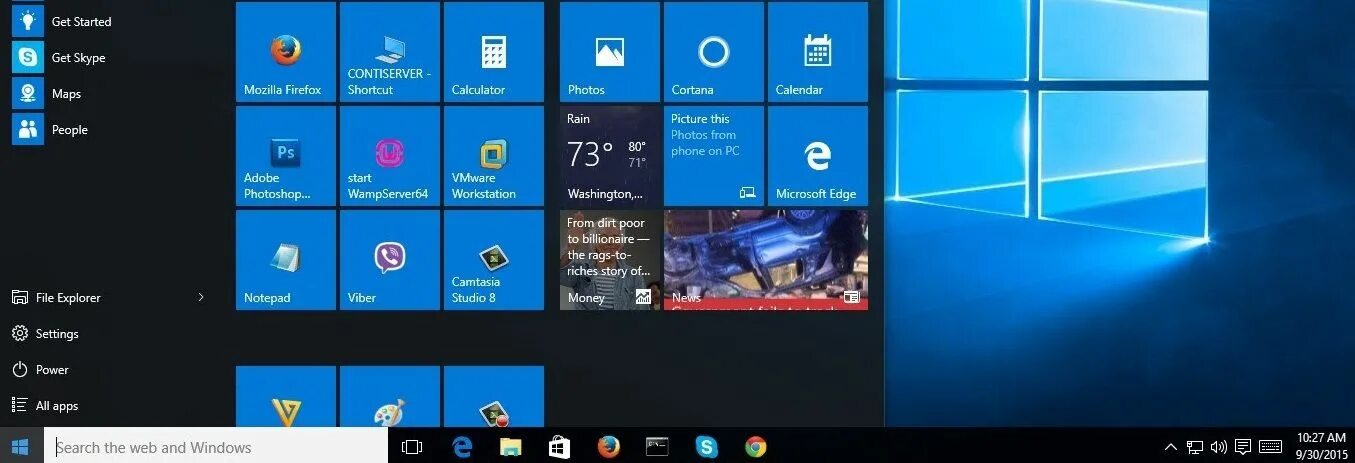Open Skype from the taskbar

[707, 447]
